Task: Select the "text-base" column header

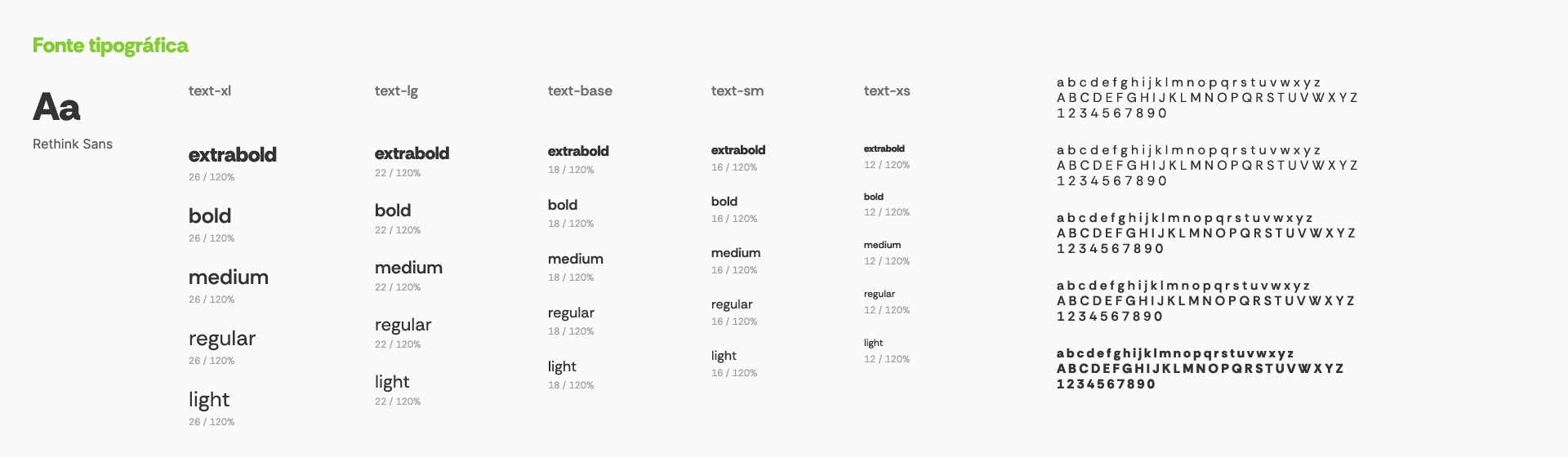Action: 580,91
